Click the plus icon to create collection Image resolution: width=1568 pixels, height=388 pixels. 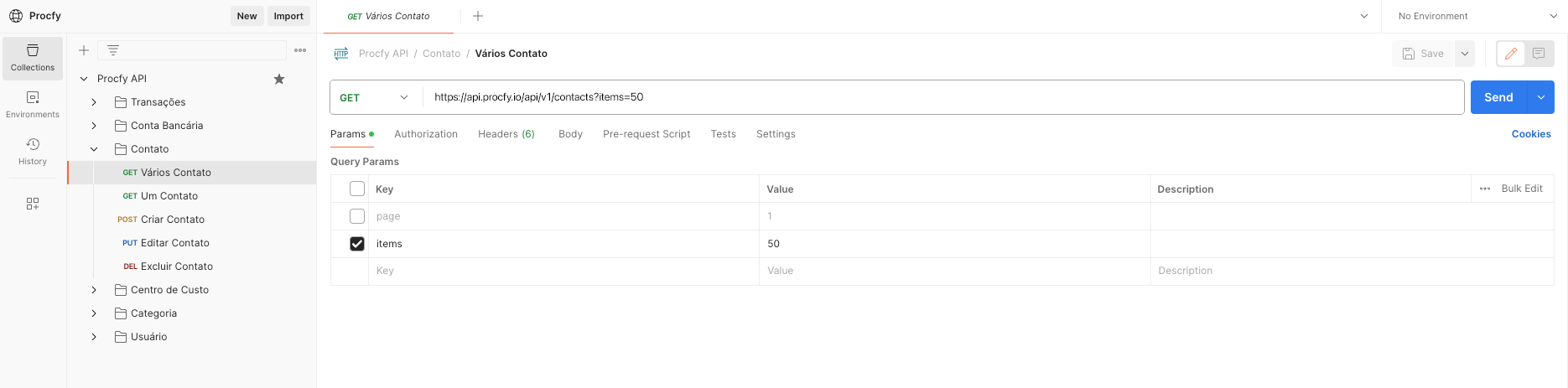pos(84,50)
